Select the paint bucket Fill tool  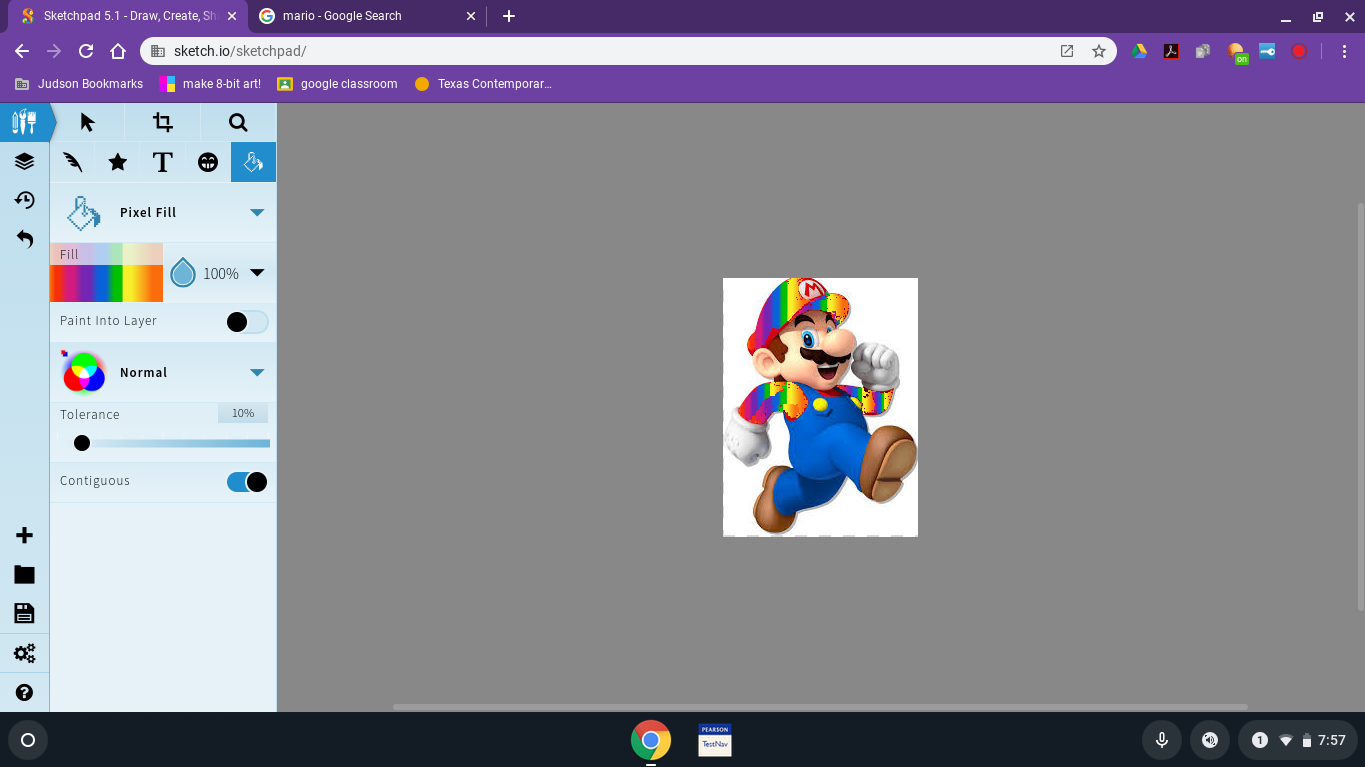pos(253,162)
